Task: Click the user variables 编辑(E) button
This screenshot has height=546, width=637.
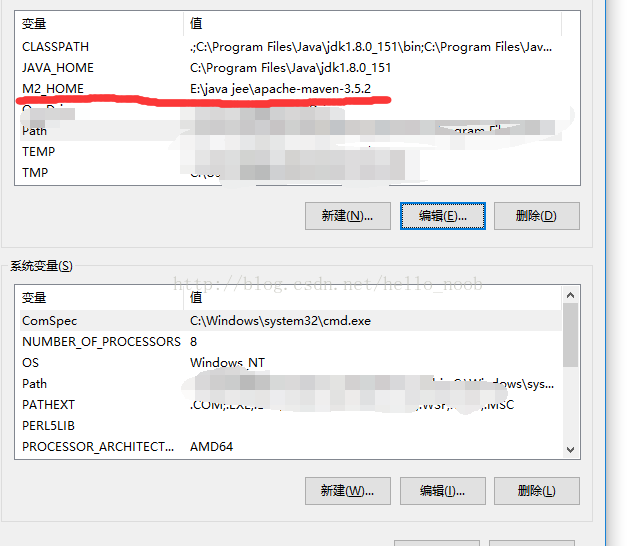Action: [x=442, y=216]
